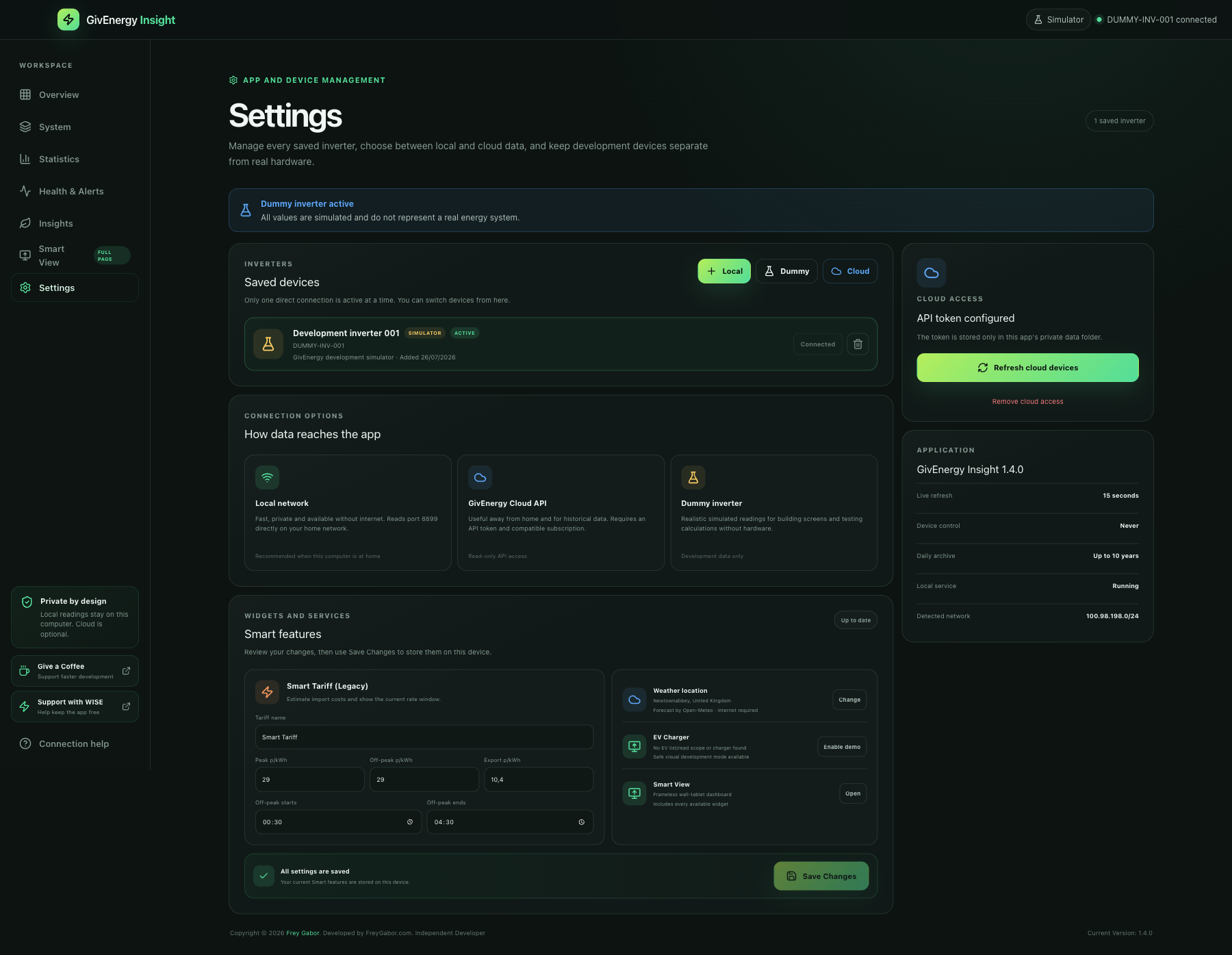Viewport: 1232px width, 955px height.
Task: Click the Off-peak ends clock icon
Action: tap(582, 822)
